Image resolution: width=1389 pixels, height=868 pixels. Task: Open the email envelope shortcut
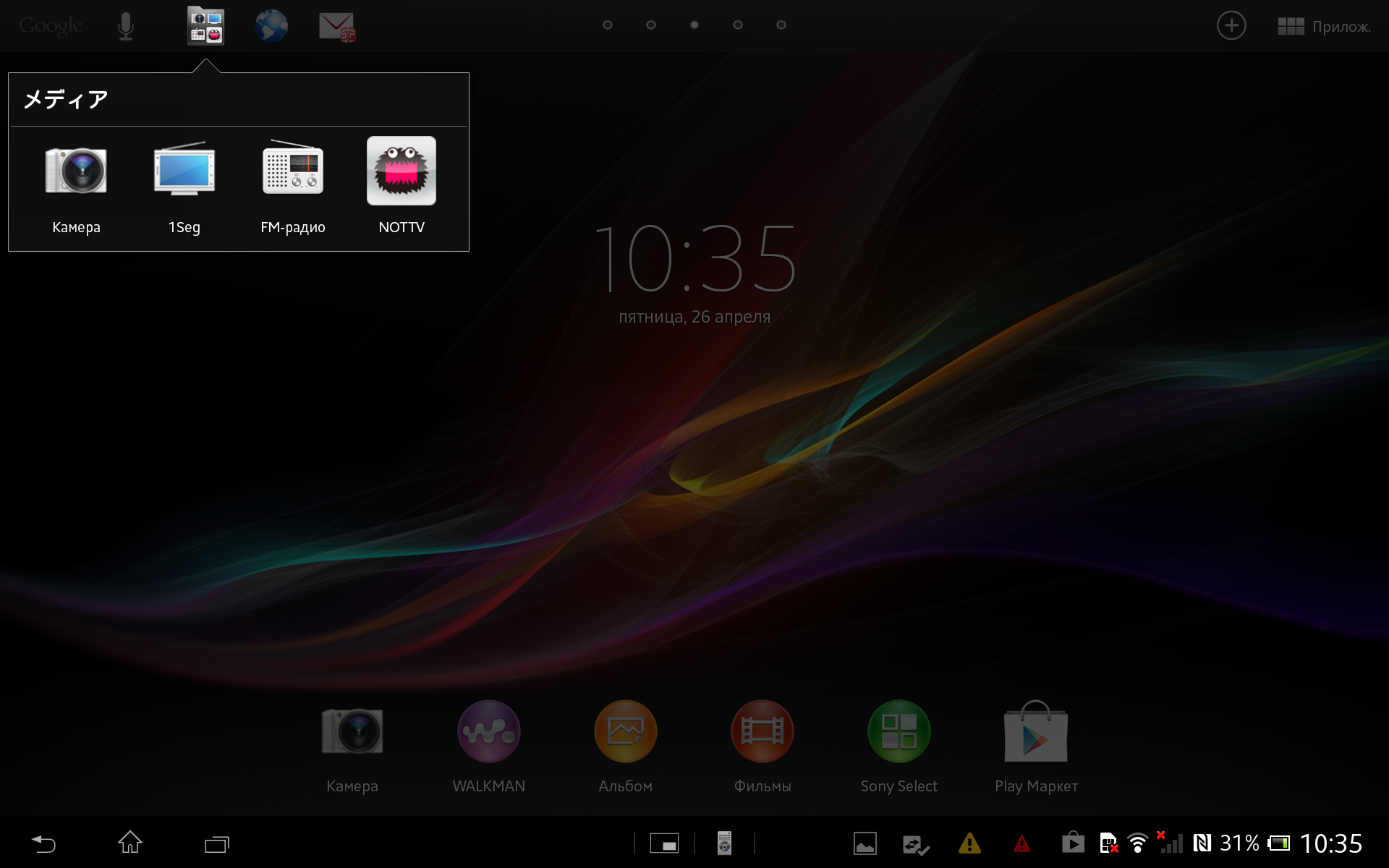tap(337, 26)
